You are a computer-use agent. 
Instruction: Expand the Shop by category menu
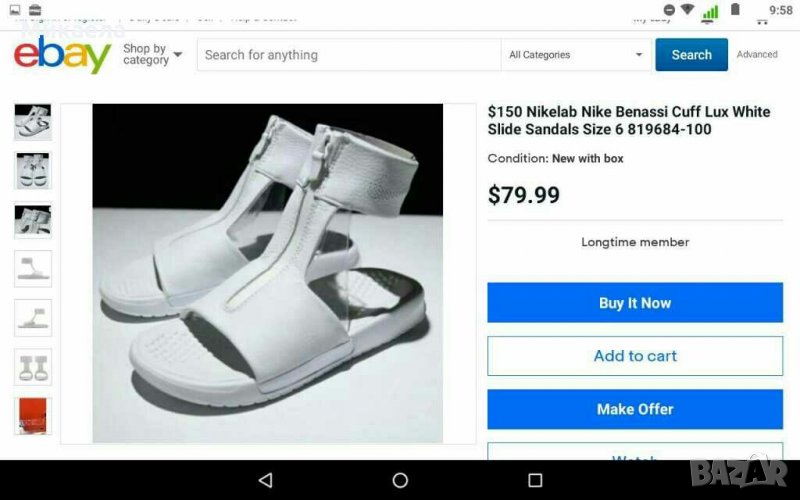coord(152,55)
